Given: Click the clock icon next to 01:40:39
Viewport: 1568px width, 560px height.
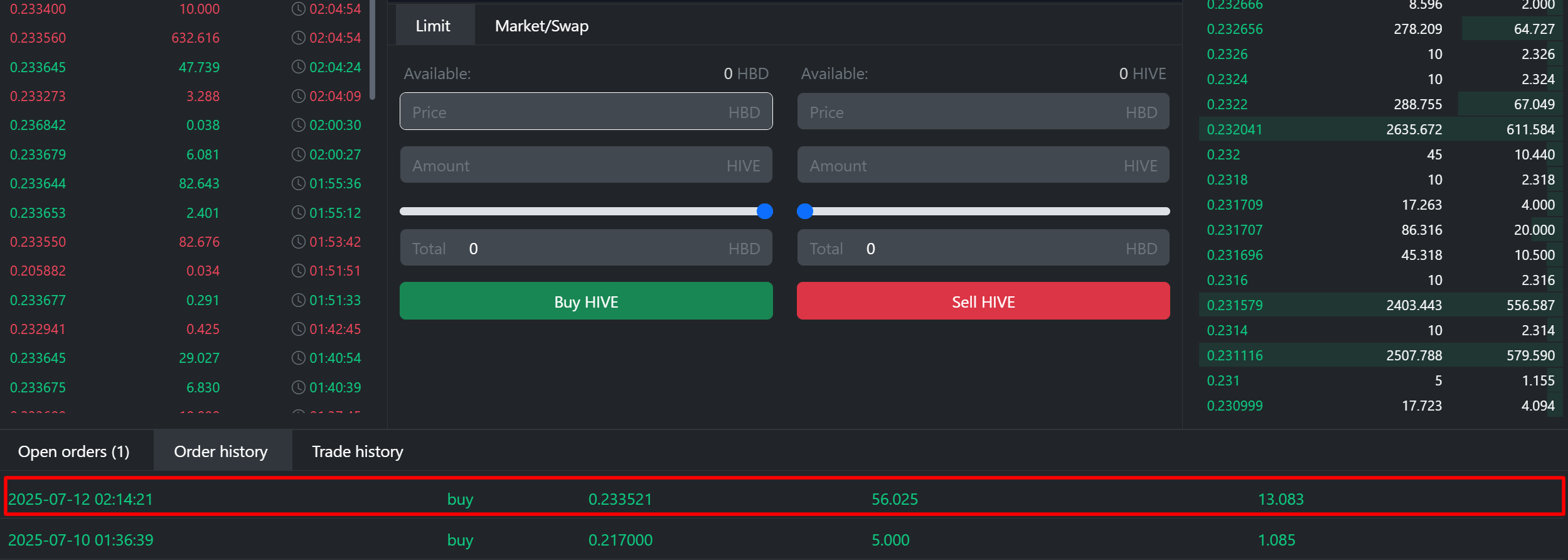Looking at the screenshot, I should tap(299, 387).
